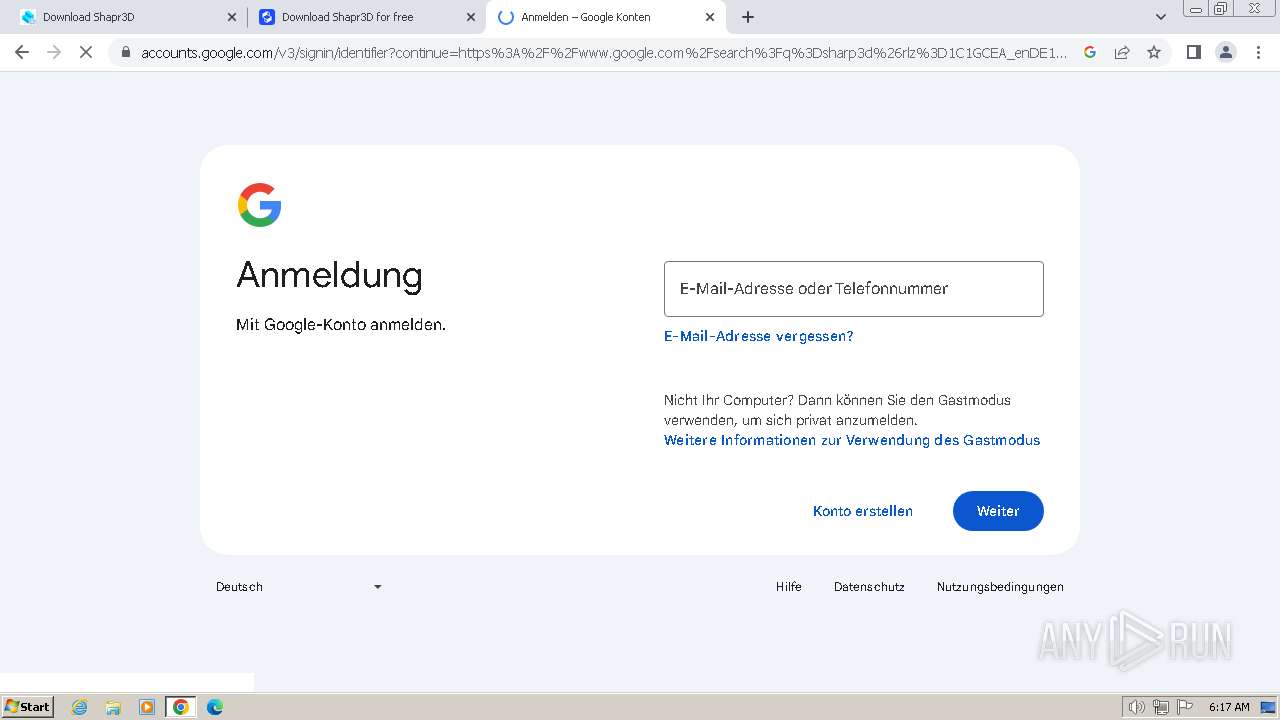Open File Explorer from taskbar
The width and height of the screenshot is (1280, 720).
coord(113,707)
